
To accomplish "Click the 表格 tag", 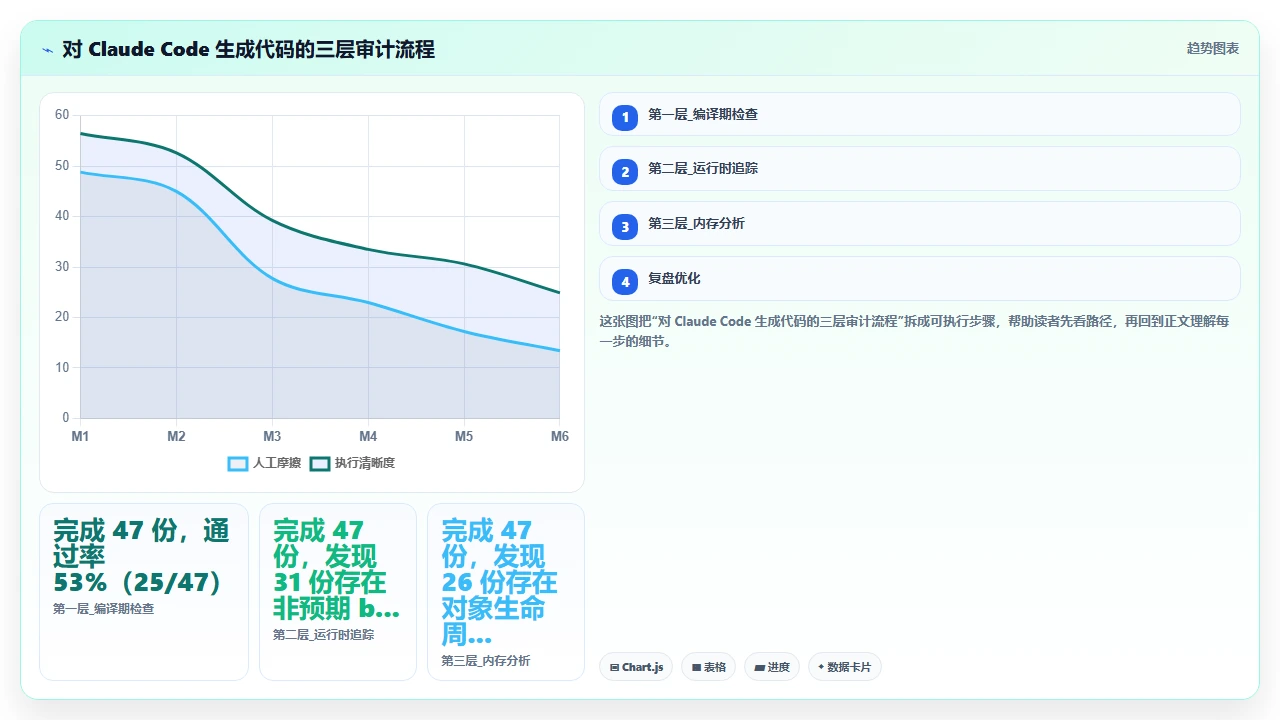I will [709, 667].
